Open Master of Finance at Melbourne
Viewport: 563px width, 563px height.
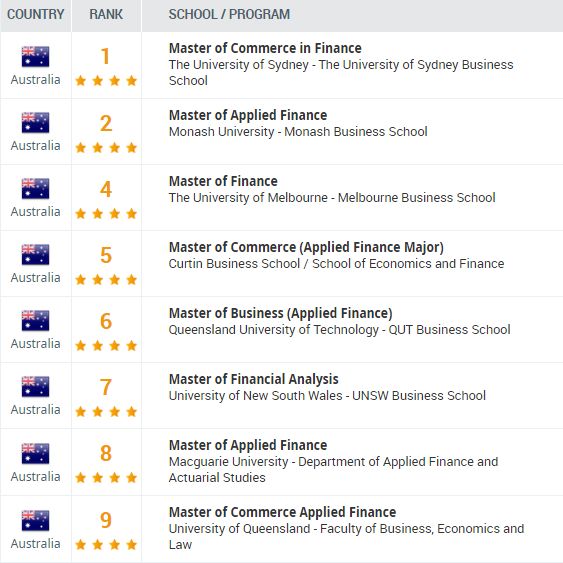pos(223,181)
